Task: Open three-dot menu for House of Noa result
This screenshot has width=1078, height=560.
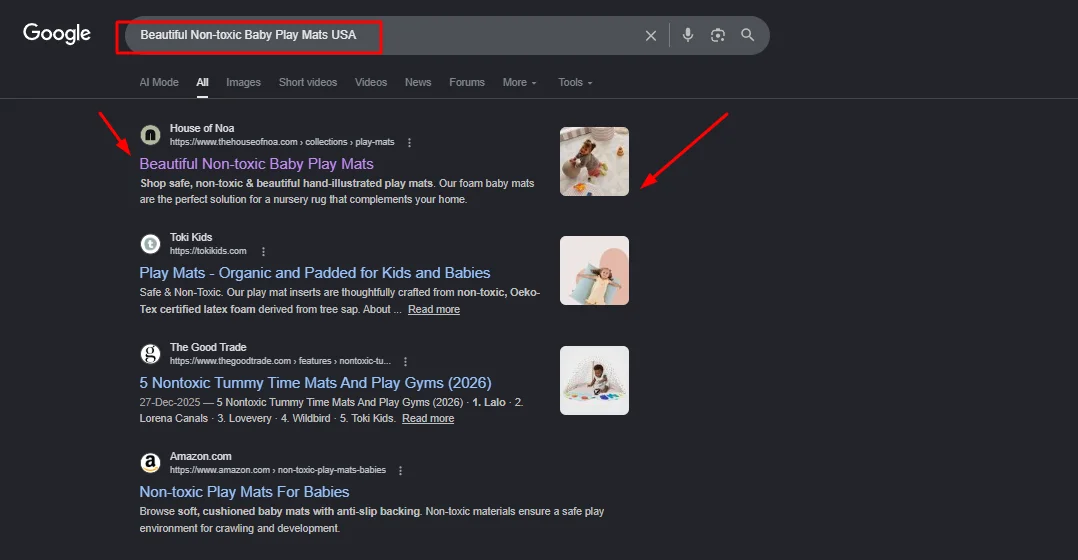Action: pyautogui.click(x=409, y=143)
